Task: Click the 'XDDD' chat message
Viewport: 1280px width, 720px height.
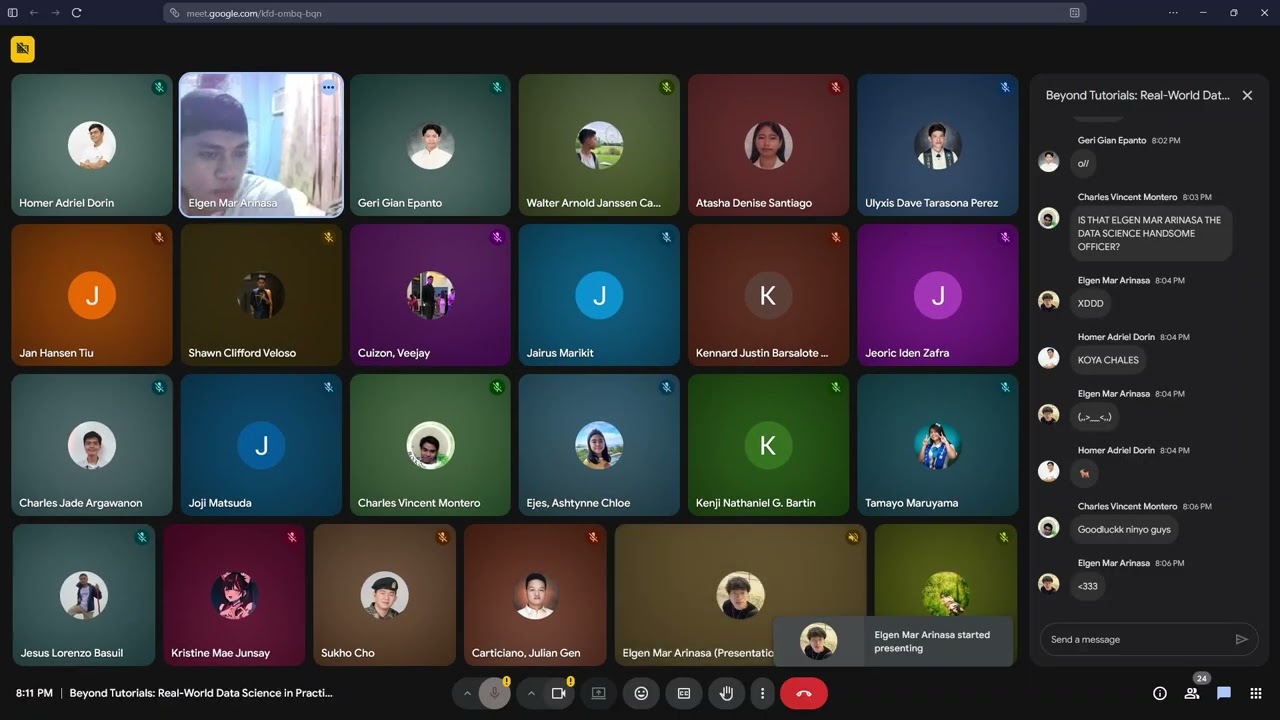Action: (x=1090, y=303)
